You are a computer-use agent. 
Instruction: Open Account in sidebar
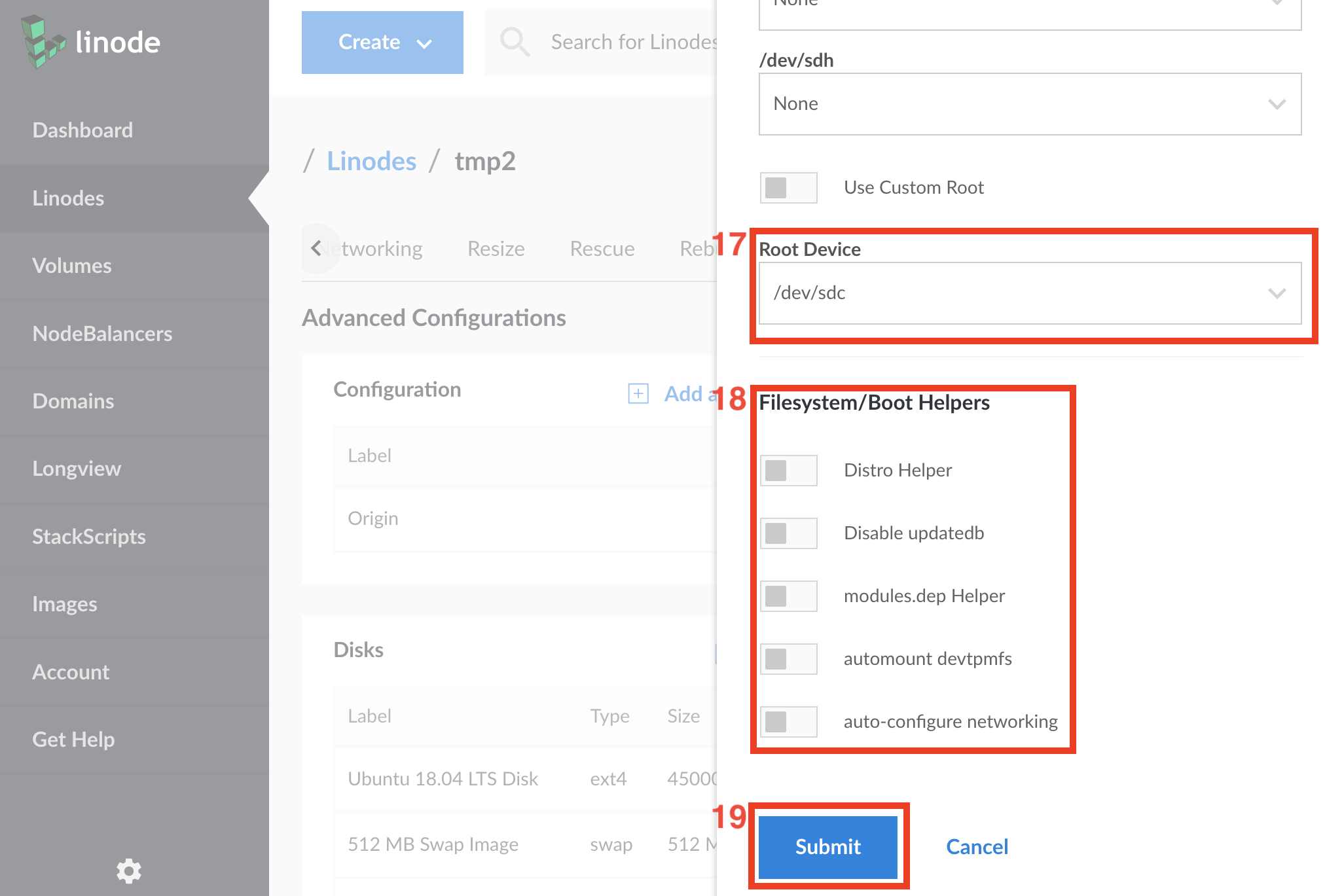[134, 672]
